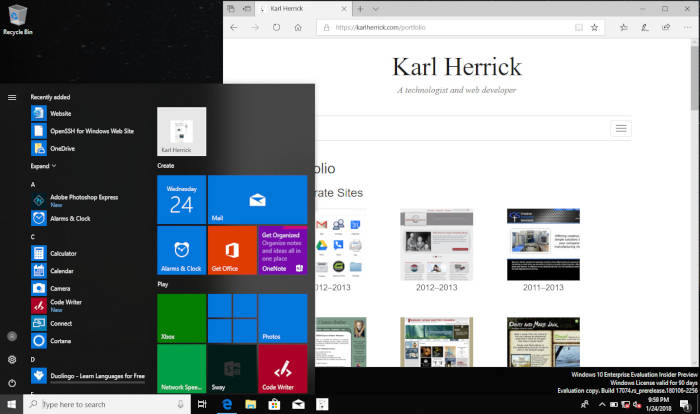Open the website hamburger menu button
The height and width of the screenshot is (414, 700).
click(x=621, y=129)
